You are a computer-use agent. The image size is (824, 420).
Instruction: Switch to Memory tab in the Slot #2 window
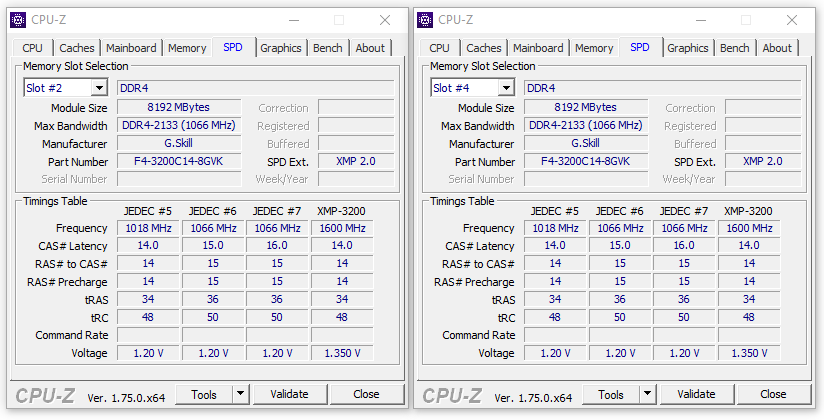tap(187, 48)
